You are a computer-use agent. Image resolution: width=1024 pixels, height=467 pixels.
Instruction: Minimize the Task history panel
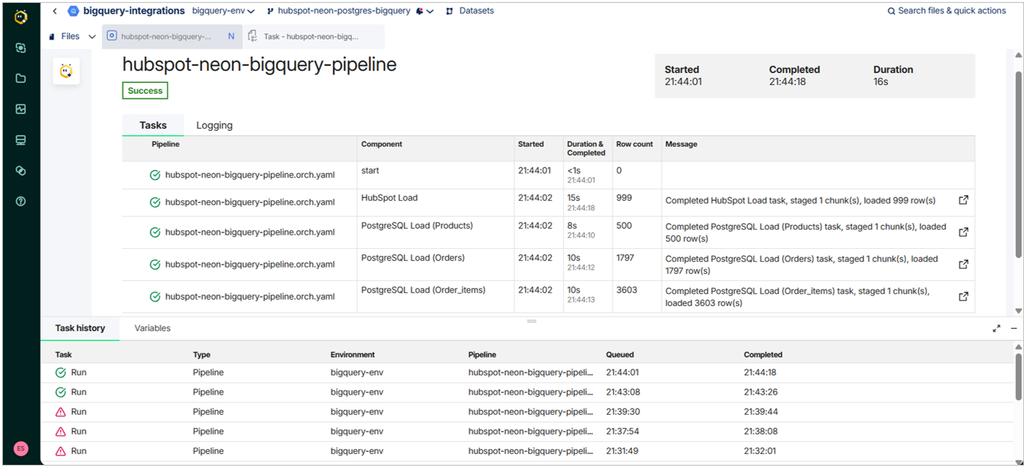pos(1014,329)
